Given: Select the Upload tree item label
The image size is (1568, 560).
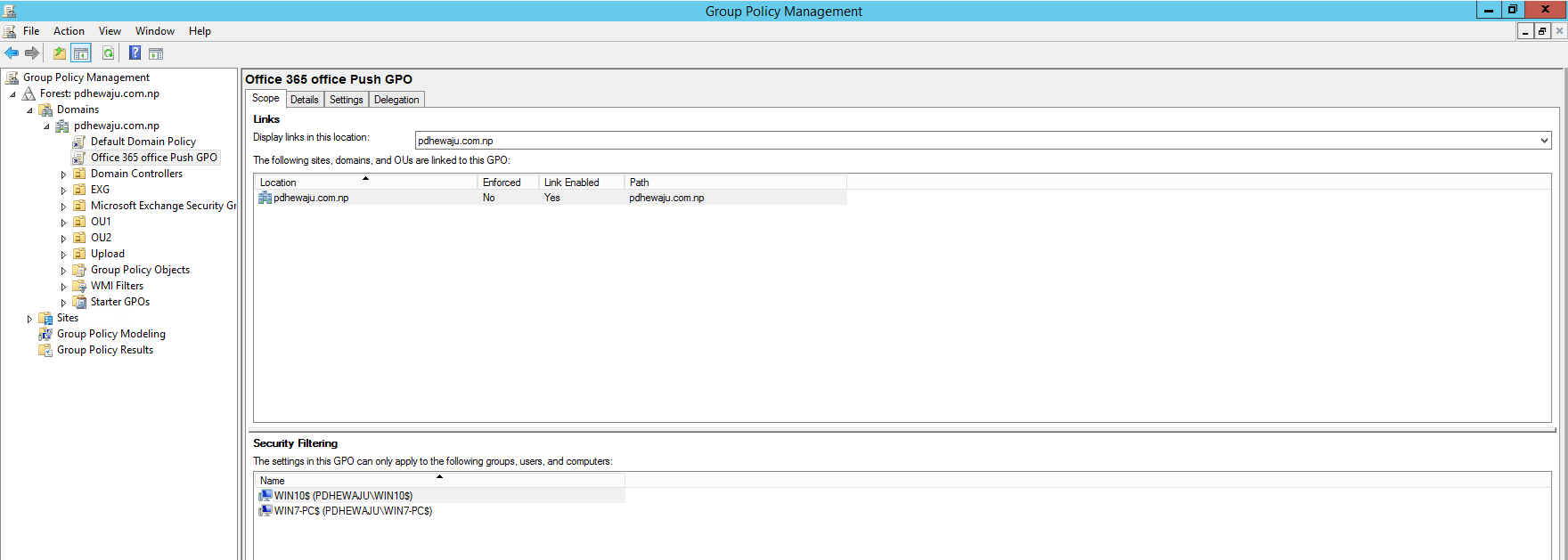Looking at the screenshot, I should pos(108,254).
